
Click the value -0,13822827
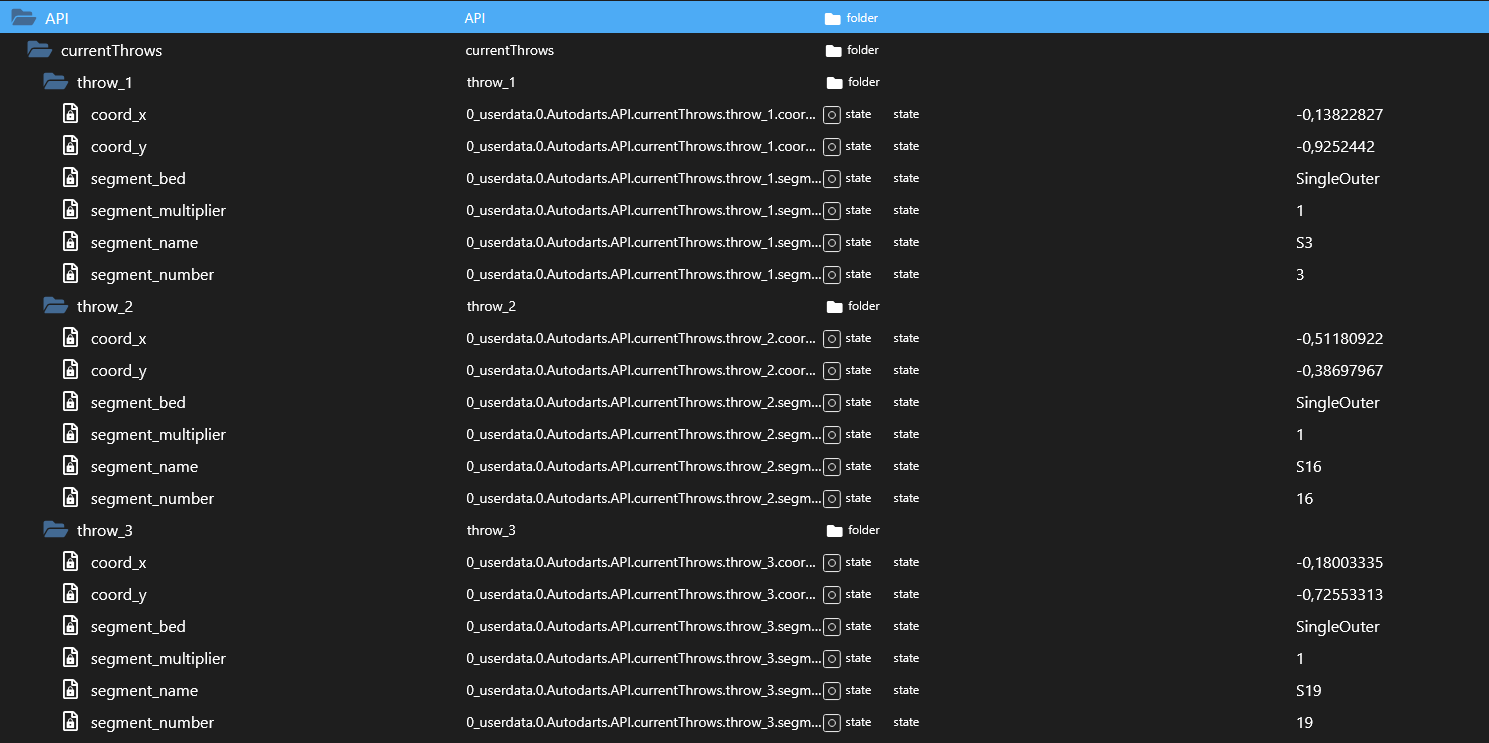1339,114
